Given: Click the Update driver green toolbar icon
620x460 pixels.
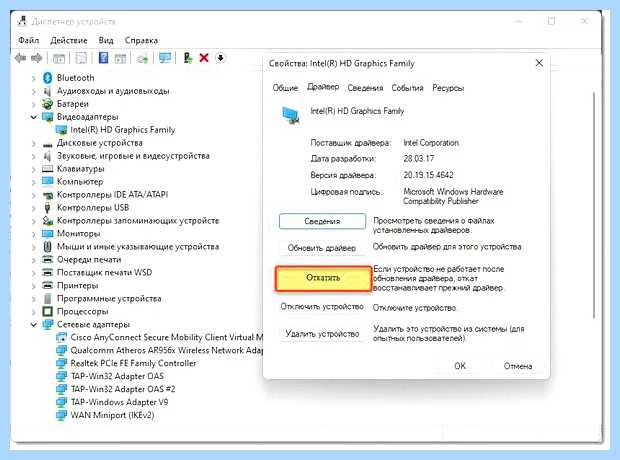Looking at the screenshot, I should tap(188, 58).
